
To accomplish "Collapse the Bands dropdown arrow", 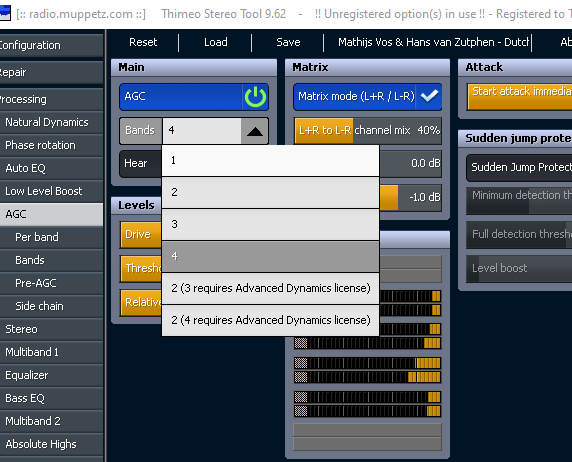I will coord(255,131).
